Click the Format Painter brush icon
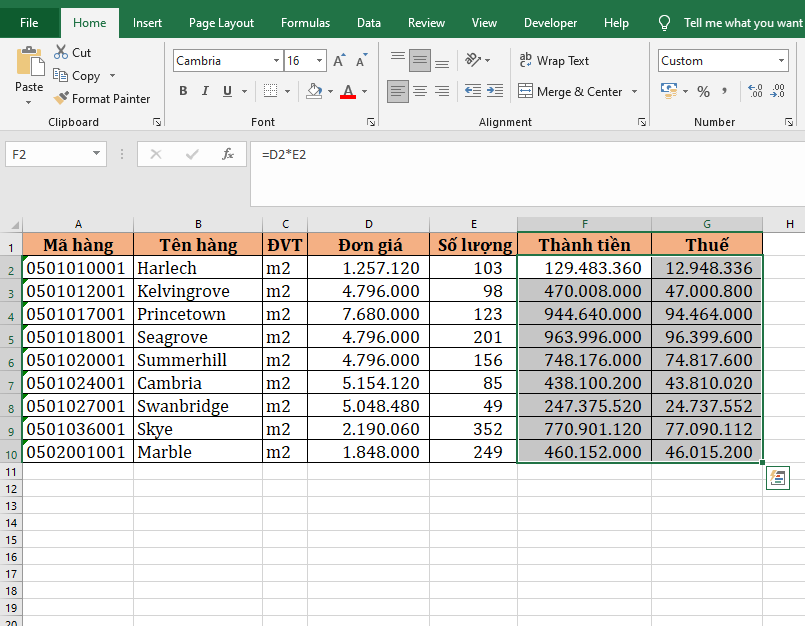This screenshot has height=626, width=805. (x=61, y=99)
